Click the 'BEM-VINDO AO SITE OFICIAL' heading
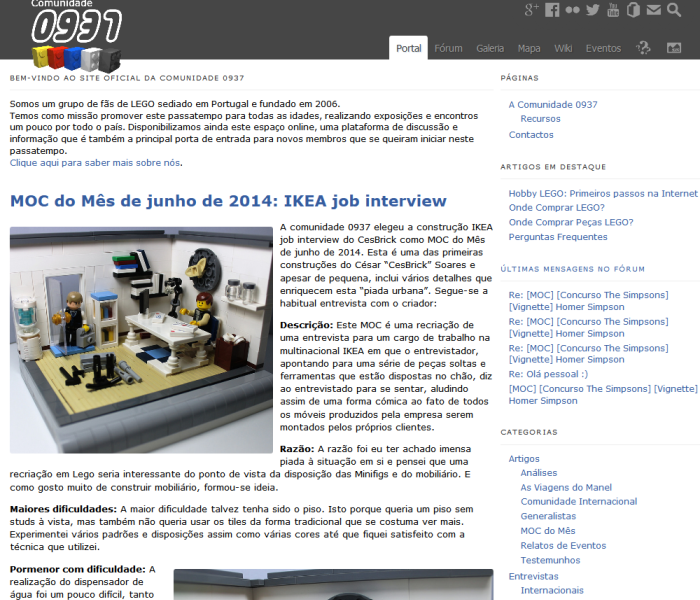This screenshot has width=700, height=600. [x=127, y=78]
